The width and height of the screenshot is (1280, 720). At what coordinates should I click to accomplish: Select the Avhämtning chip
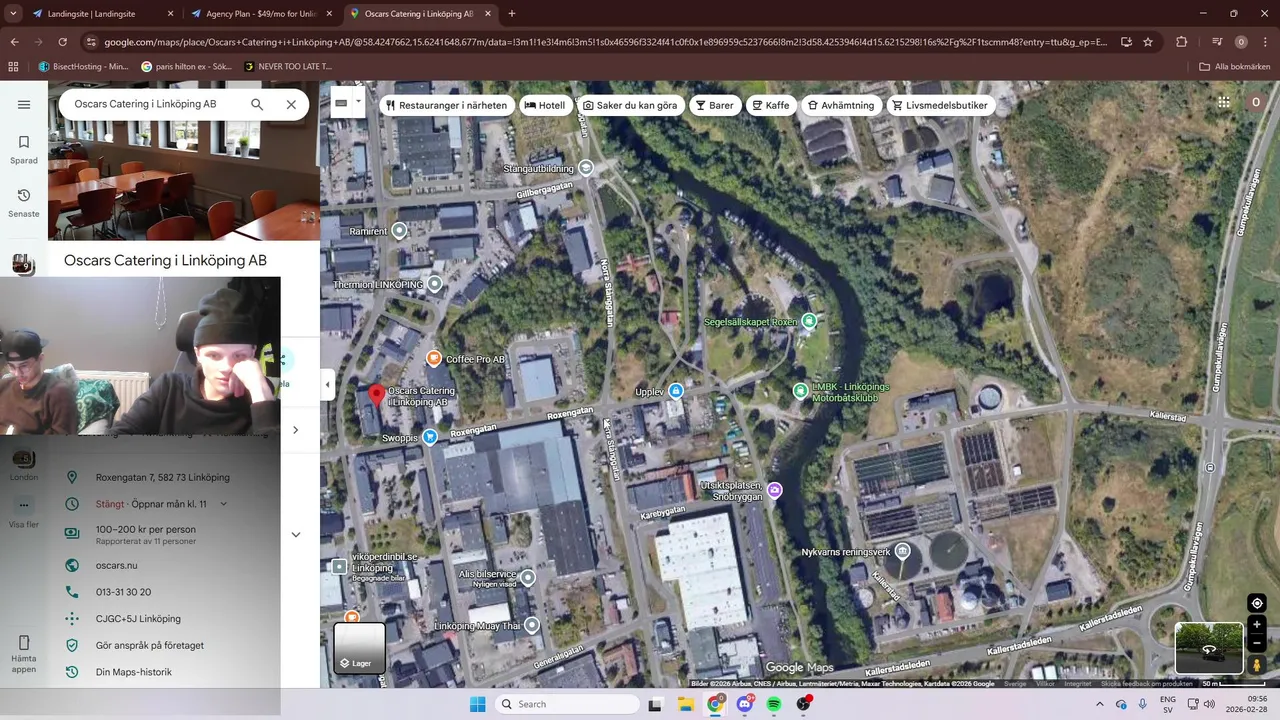coord(841,105)
